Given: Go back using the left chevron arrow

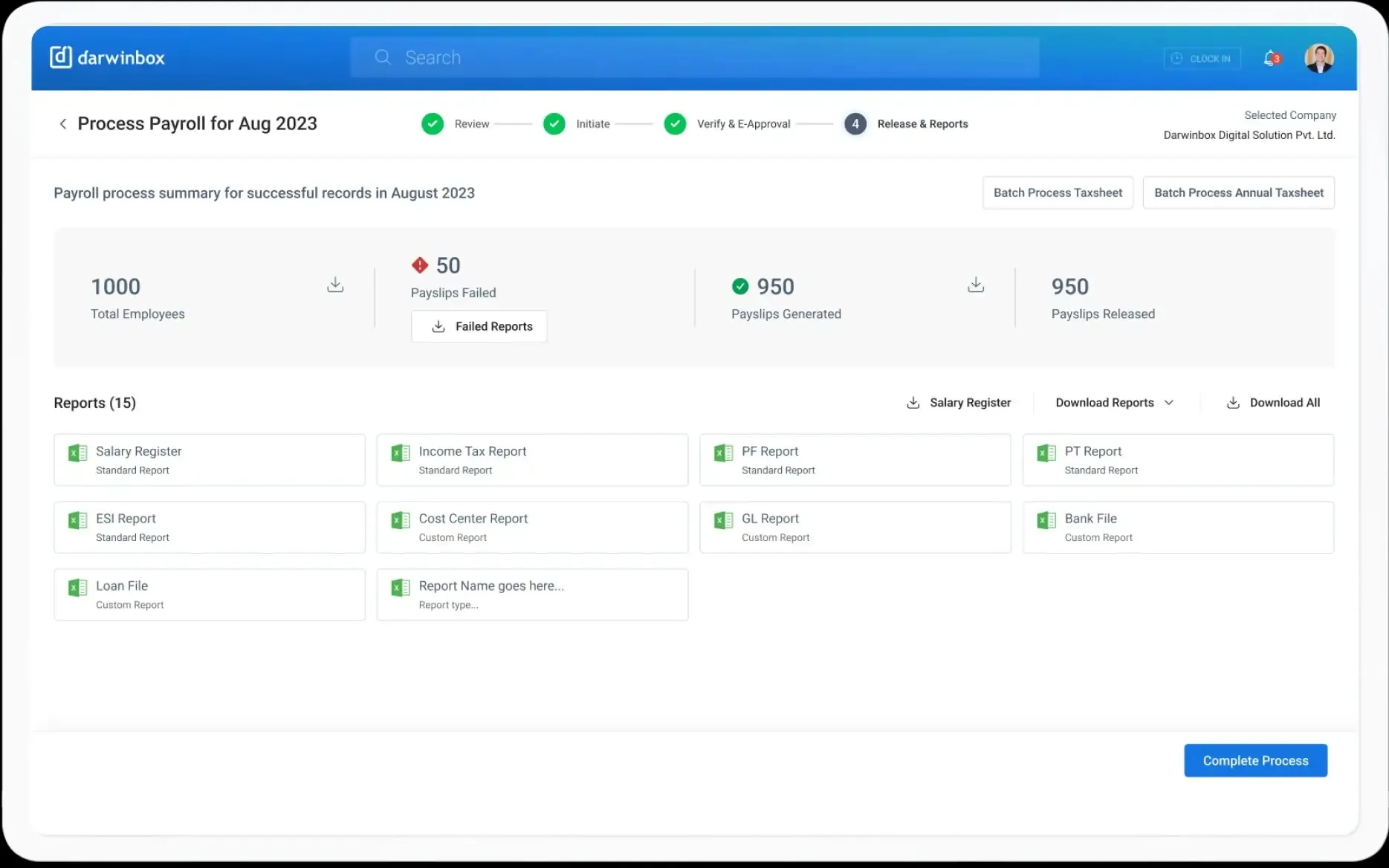Looking at the screenshot, I should 63,124.
